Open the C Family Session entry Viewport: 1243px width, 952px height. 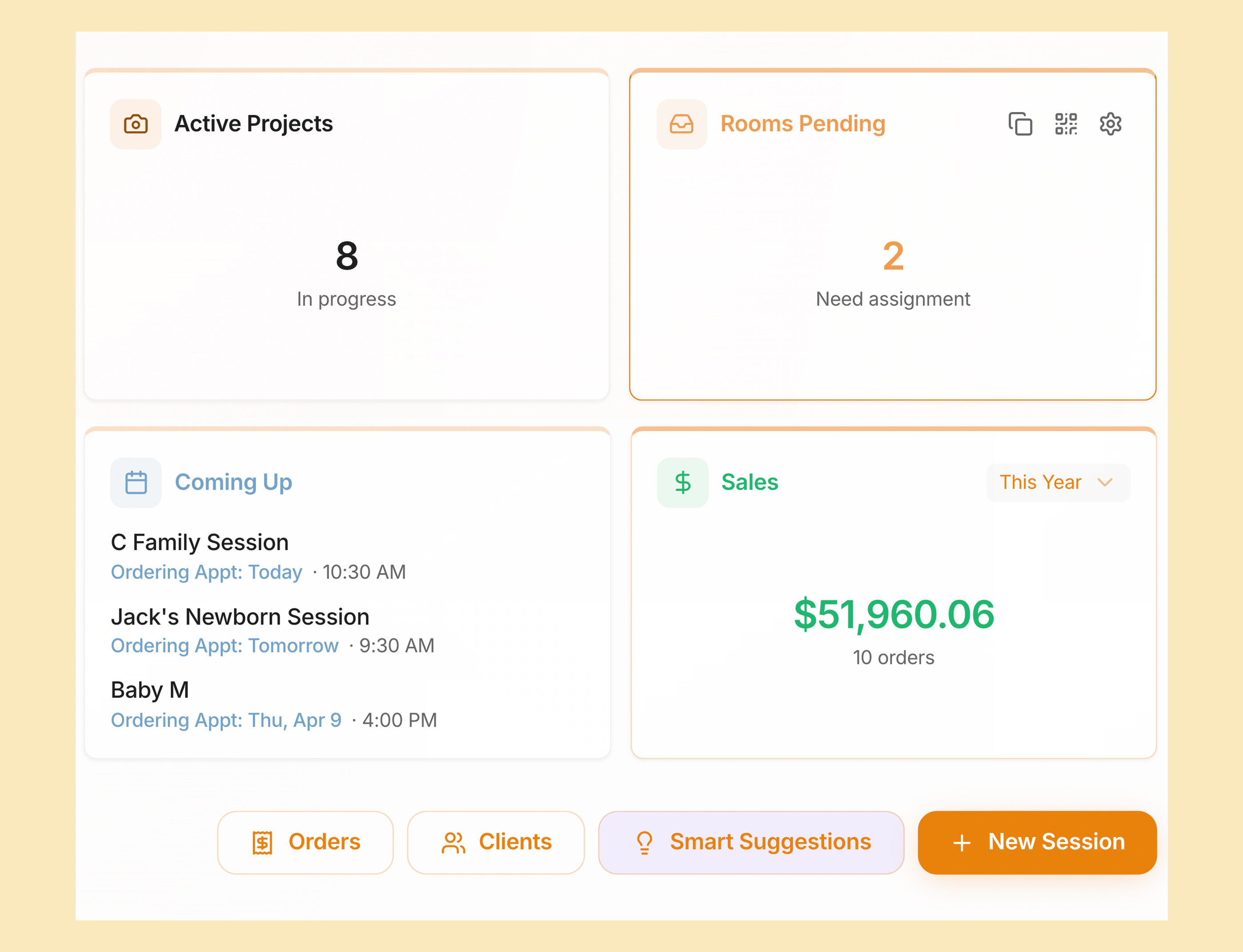coord(200,542)
